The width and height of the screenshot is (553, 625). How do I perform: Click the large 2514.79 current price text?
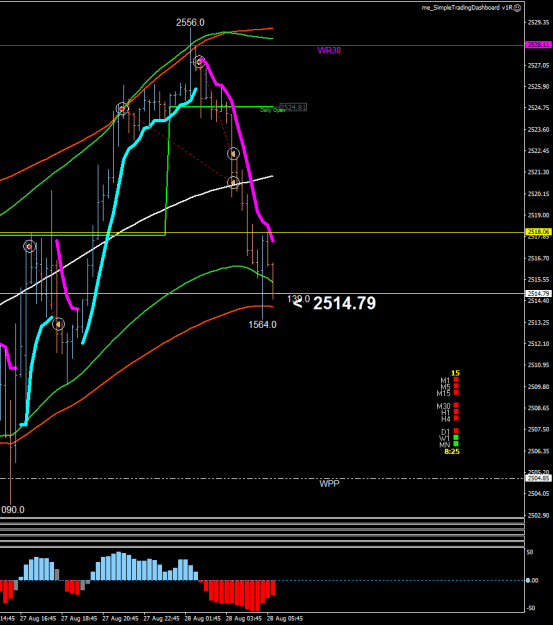coord(344,303)
